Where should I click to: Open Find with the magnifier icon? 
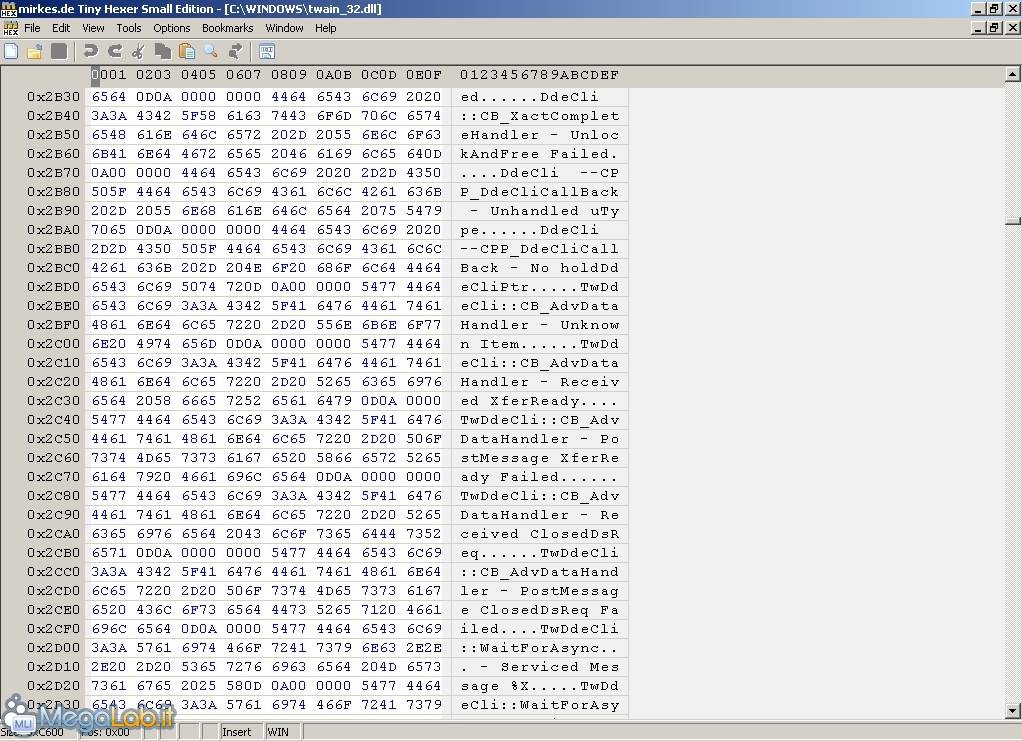click(x=211, y=51)
